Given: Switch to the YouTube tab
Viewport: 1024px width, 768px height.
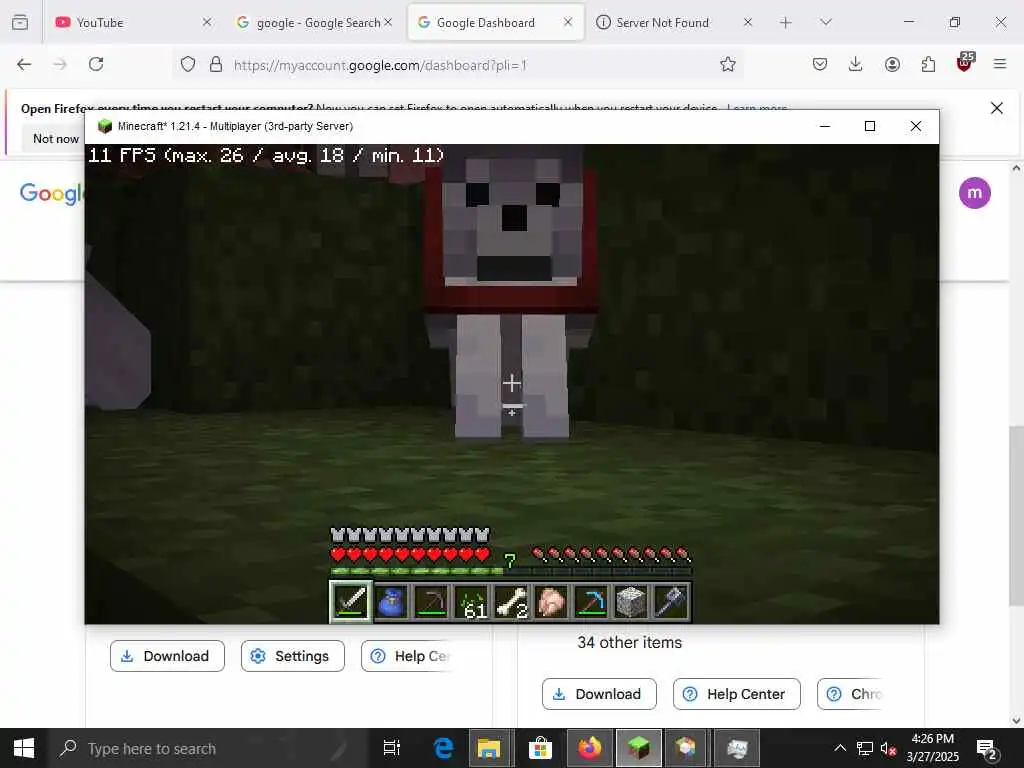Looking at the screenshot, I should point(124,22).
